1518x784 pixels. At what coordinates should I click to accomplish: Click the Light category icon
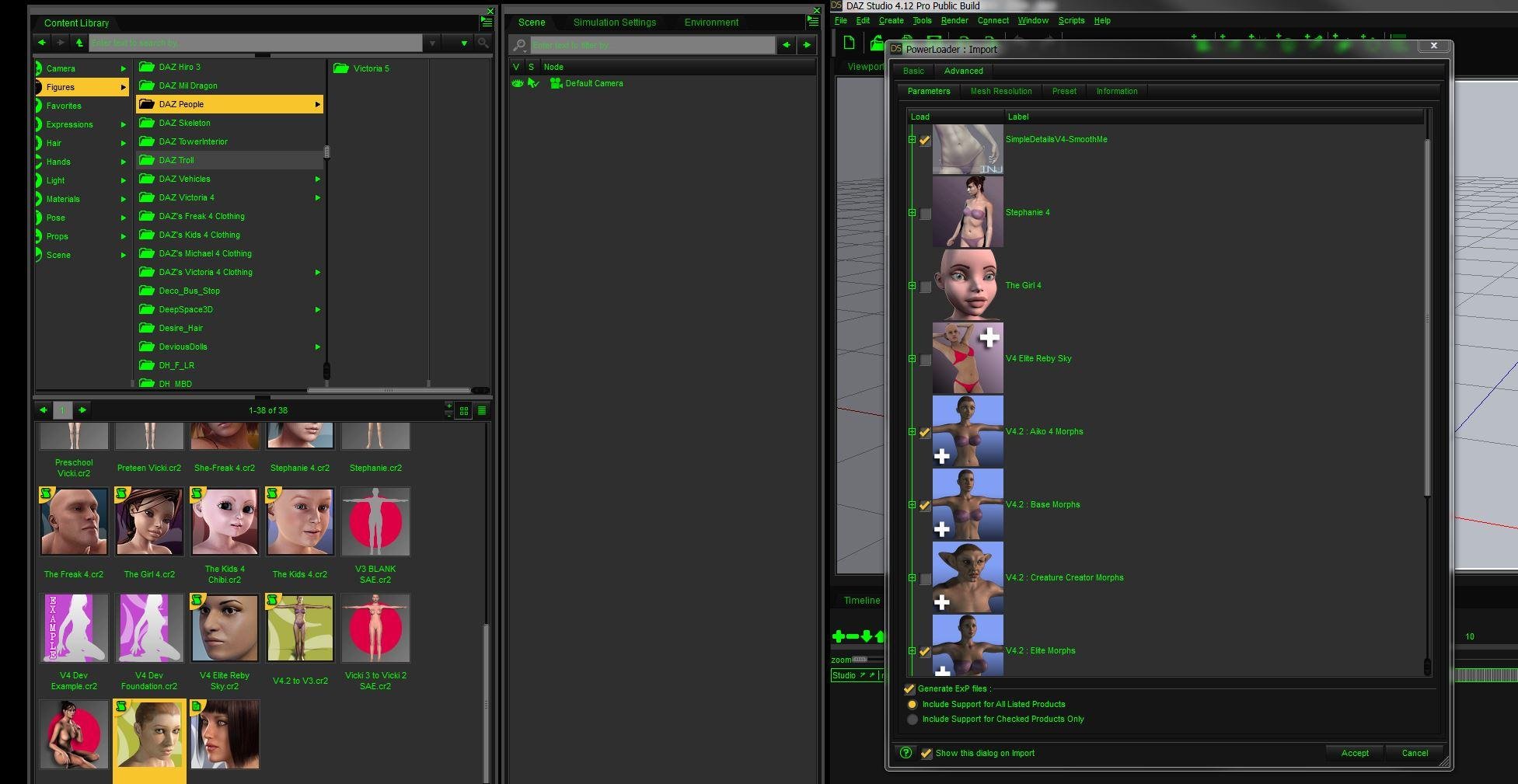coord(39,180)
